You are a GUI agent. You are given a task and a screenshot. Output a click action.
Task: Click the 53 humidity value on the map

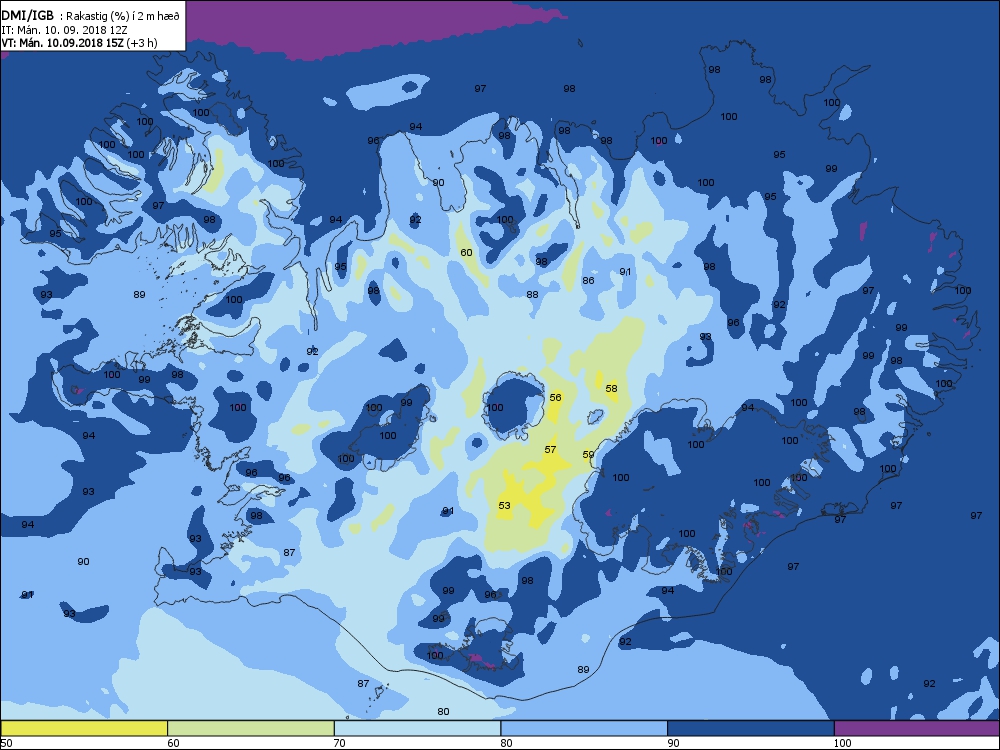(504, 506)
